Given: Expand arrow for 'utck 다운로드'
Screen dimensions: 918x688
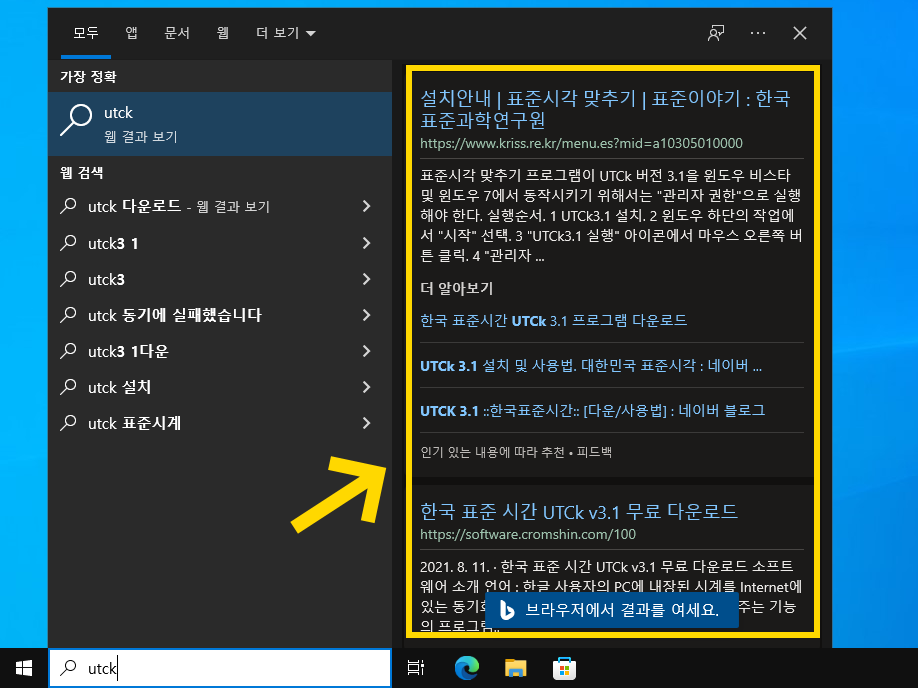Looking at the screenshot, I should (366, 206).
